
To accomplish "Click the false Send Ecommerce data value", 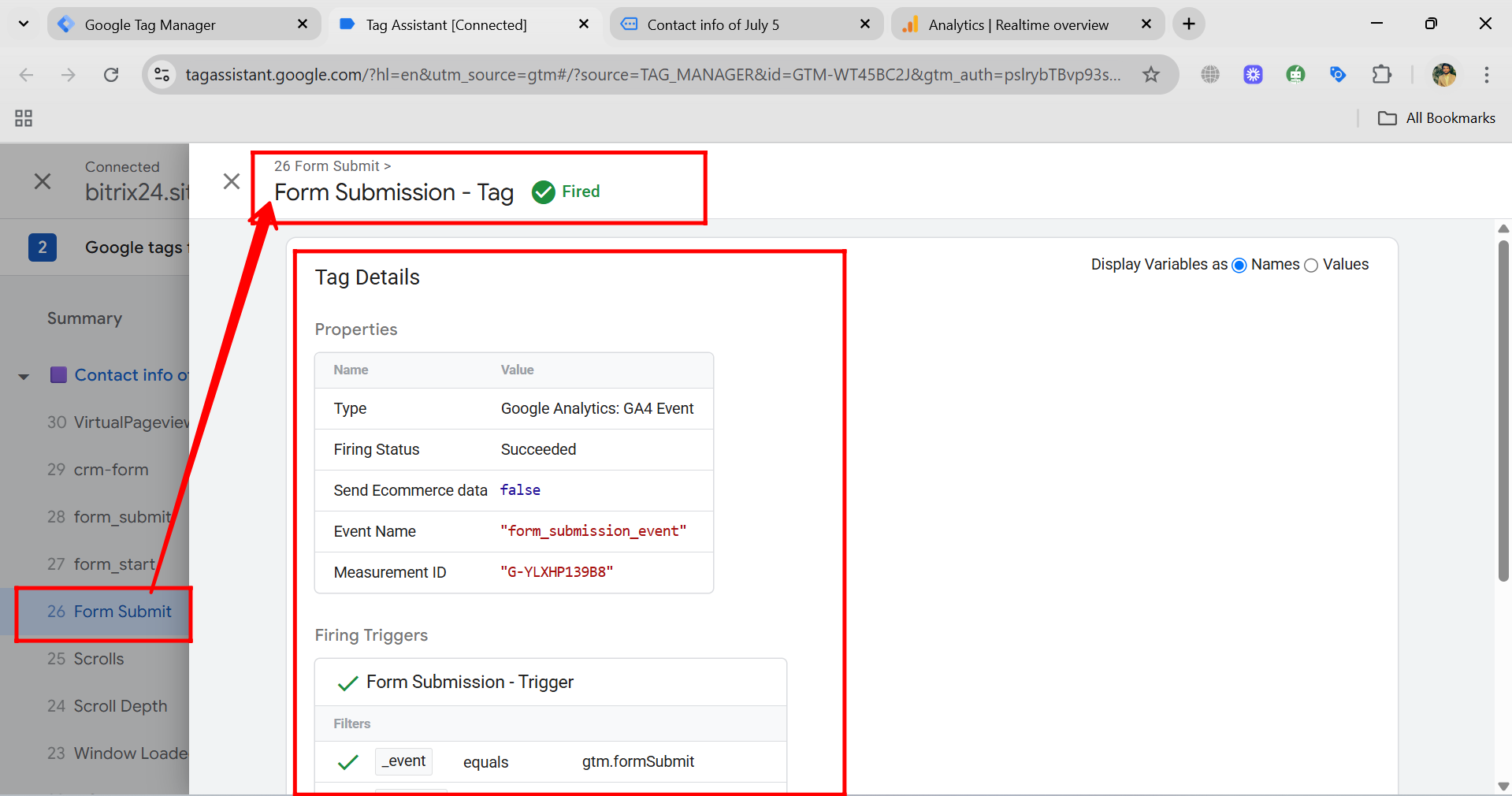I will (x=520, y=490).
